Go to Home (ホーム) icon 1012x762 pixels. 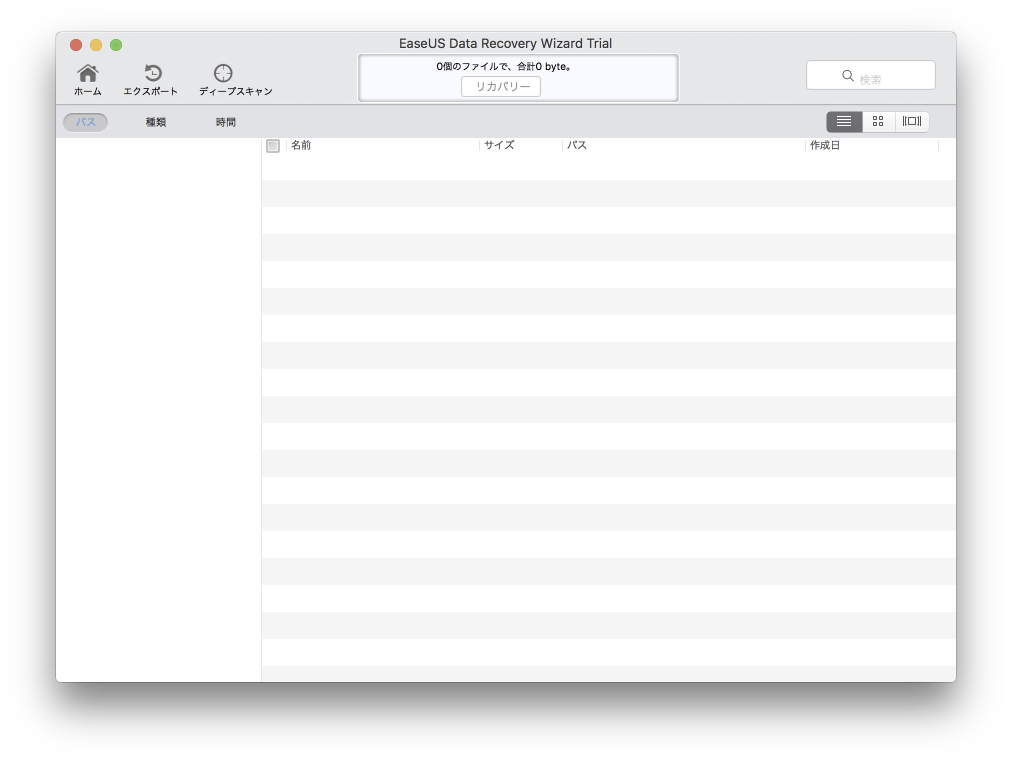[x=88, y=73]
